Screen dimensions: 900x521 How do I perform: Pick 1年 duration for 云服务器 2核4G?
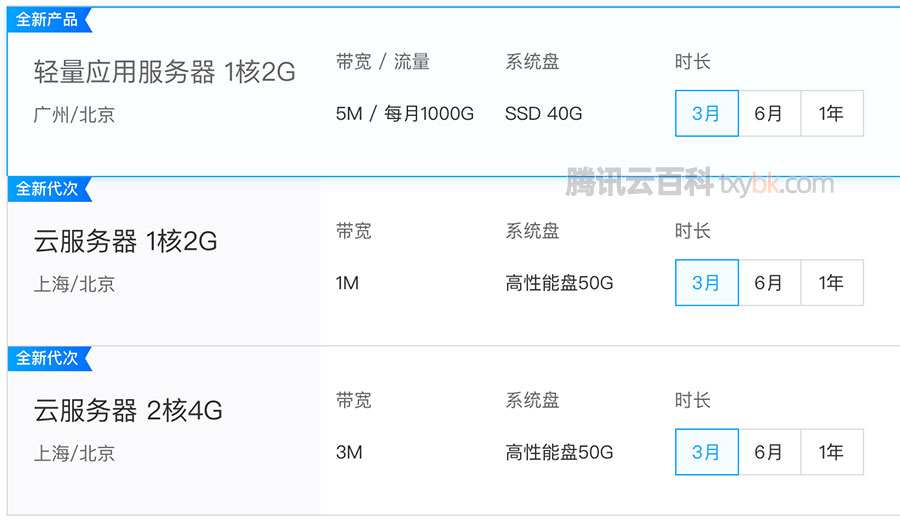(832, 452)
